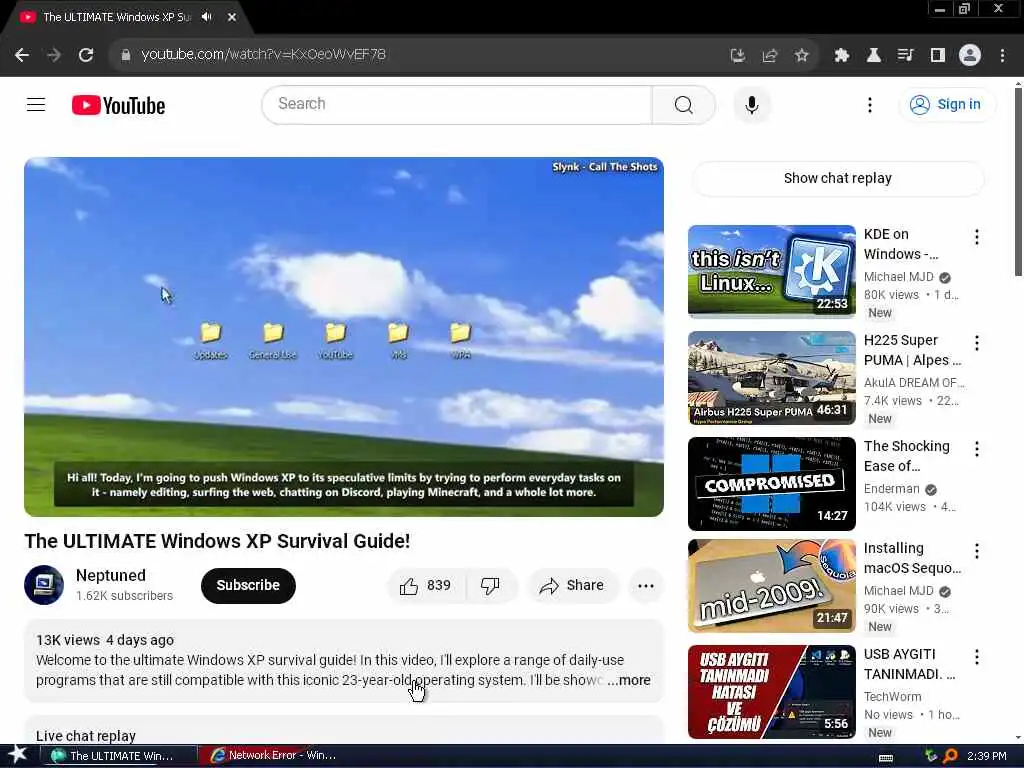Select The ULTIMATE Windows XP browser tab
The image size is (1024, 768).
tap(116, 17)
